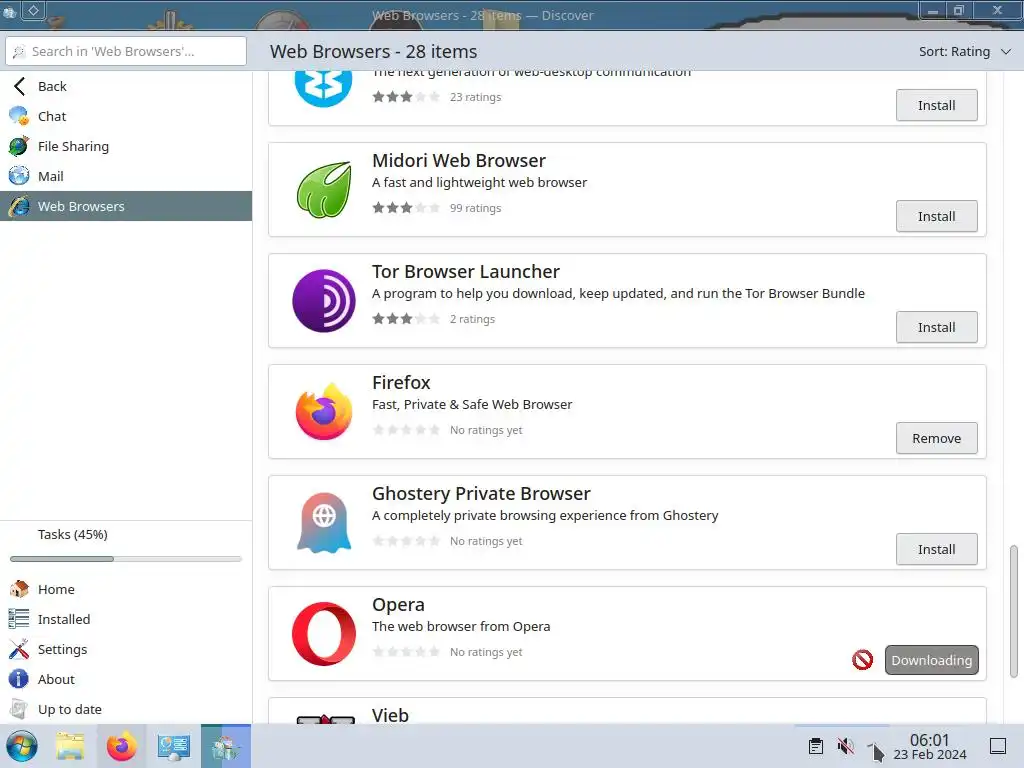Cancel the Opera download with stop icon
Screen dimensions: 1024x768
(x=863, y=660)
